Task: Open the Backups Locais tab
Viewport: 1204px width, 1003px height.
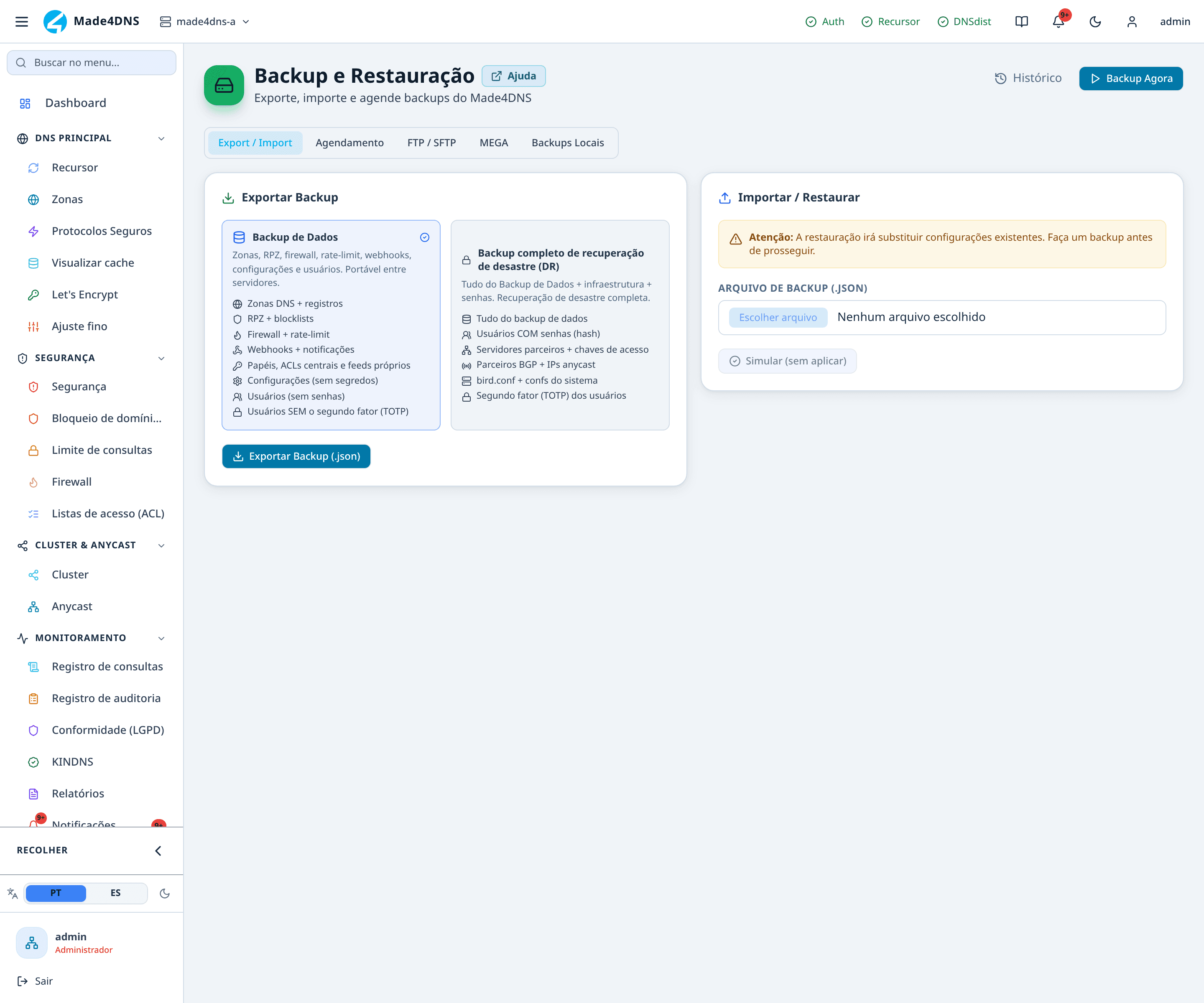Action: (x=568, y=143)
